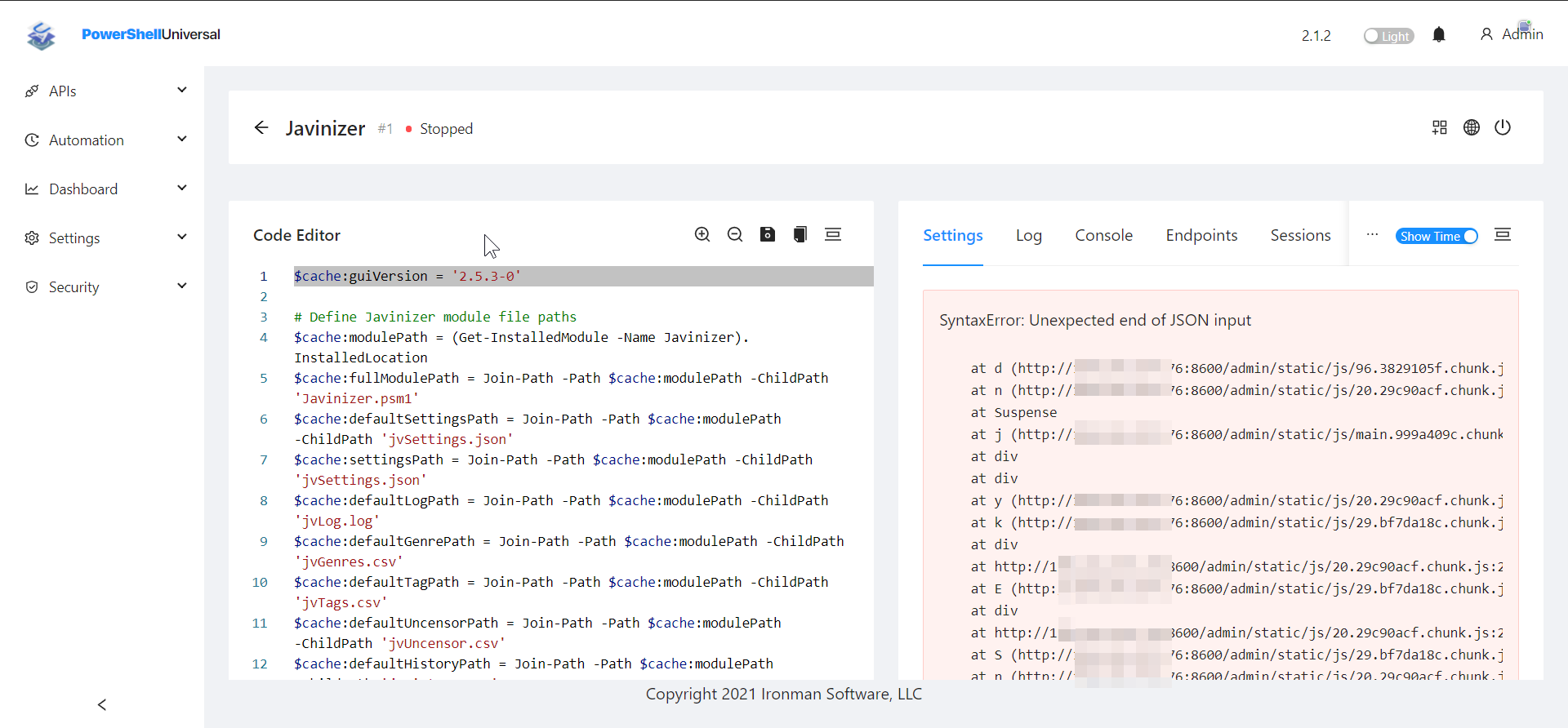Switch to the Endpoints tab
The width and height of the screenshot is (1568, 728).
[1202, 235]
